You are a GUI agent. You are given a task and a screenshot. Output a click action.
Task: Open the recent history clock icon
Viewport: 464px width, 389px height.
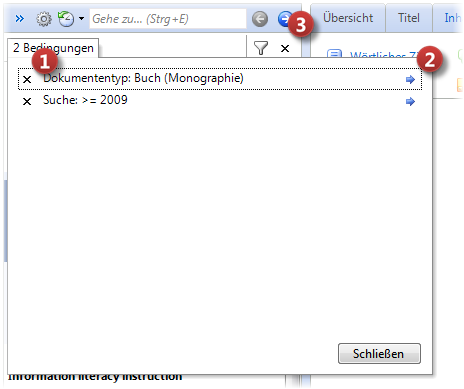pyautogui.click(x=66, y=19)
